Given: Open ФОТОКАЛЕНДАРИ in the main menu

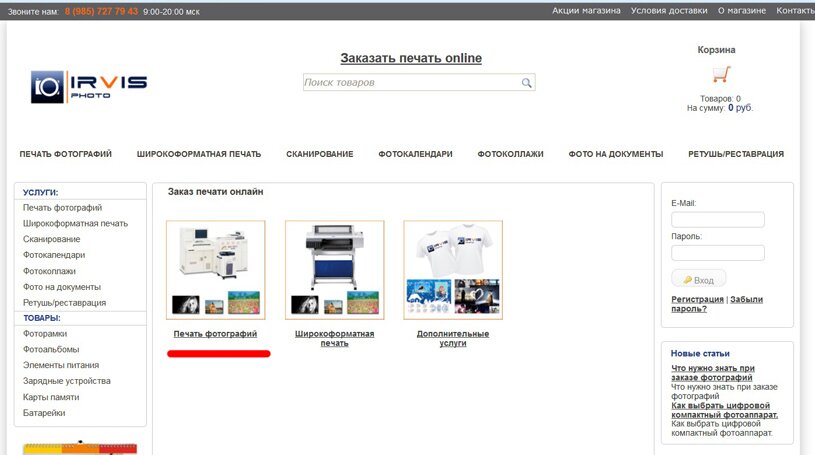Looking at the screenshot, I should (x=415, y=154).
